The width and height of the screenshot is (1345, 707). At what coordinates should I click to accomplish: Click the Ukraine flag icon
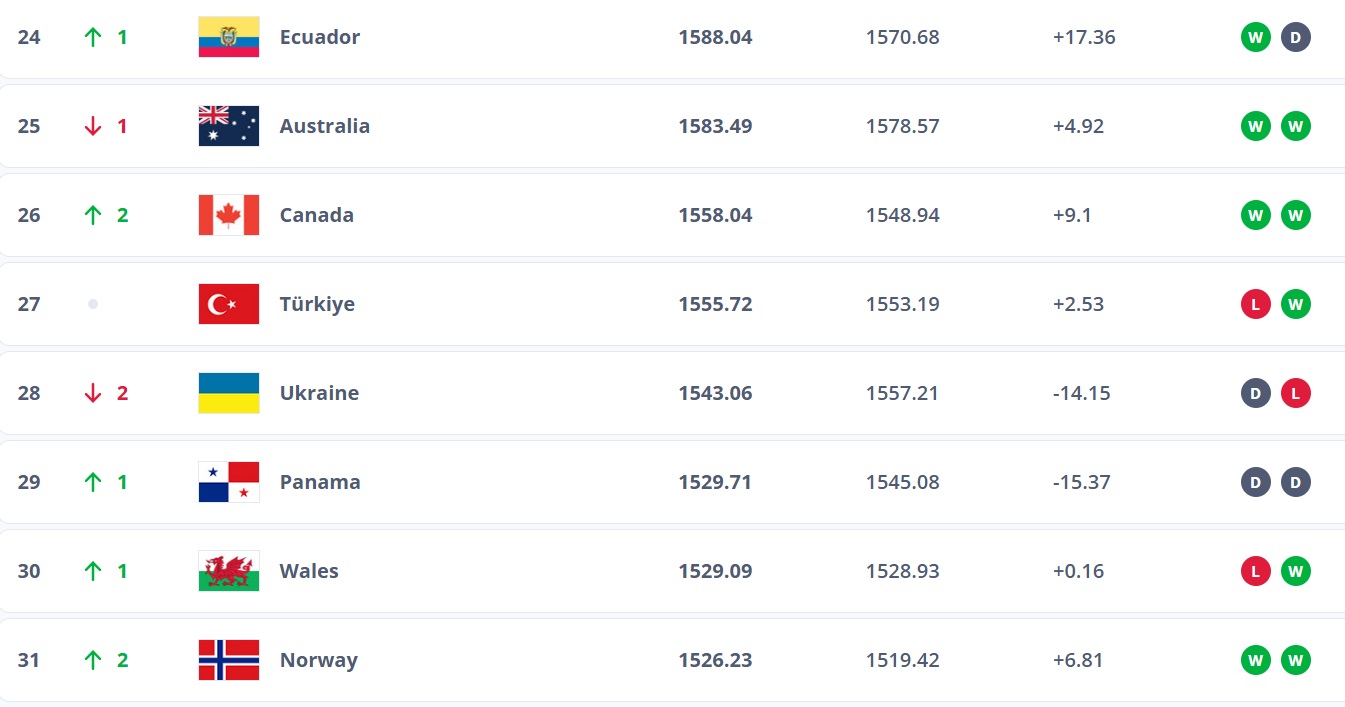pyautogui.click(x=229, y=393)
